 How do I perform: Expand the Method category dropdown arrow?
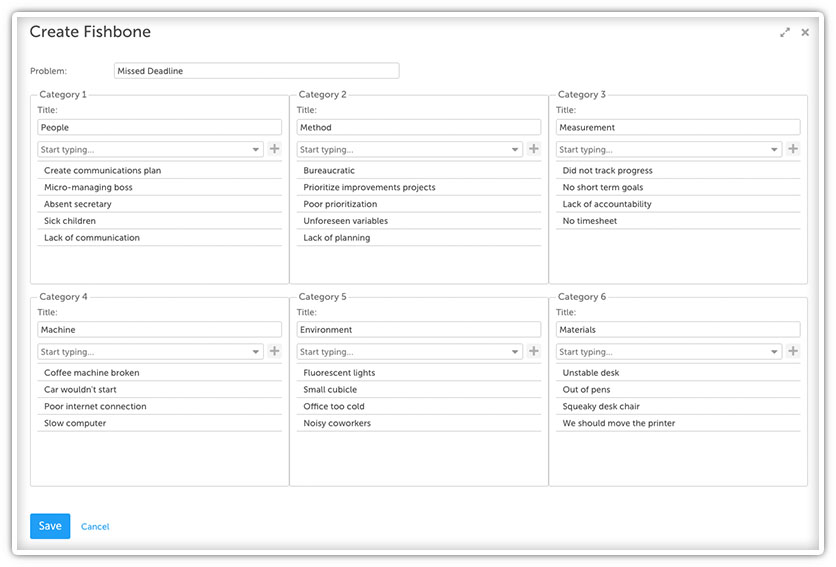[x=515, y=150]
